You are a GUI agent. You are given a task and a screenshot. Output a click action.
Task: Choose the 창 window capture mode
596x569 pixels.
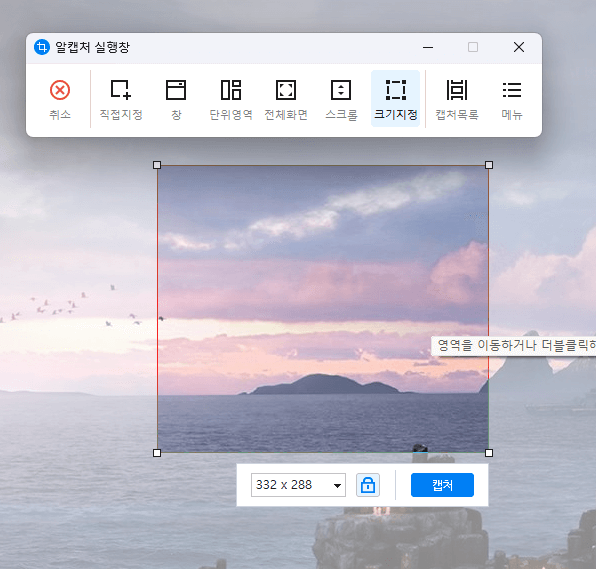[176, 99]
